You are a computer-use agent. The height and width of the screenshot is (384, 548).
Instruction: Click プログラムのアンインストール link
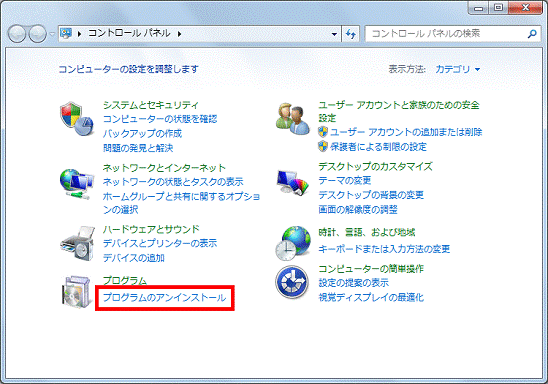tap(165, 298)
